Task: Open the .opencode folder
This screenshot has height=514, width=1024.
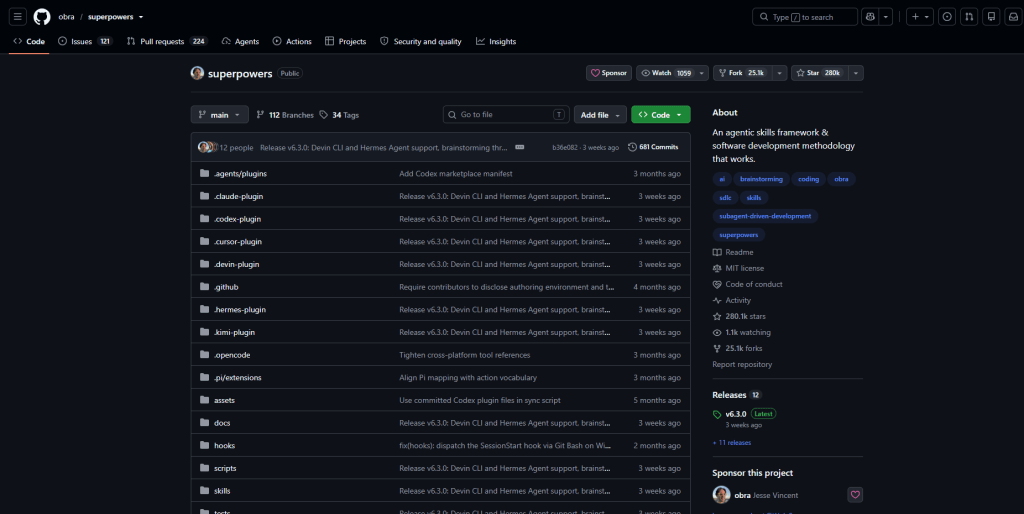Action: coord(232,355)
